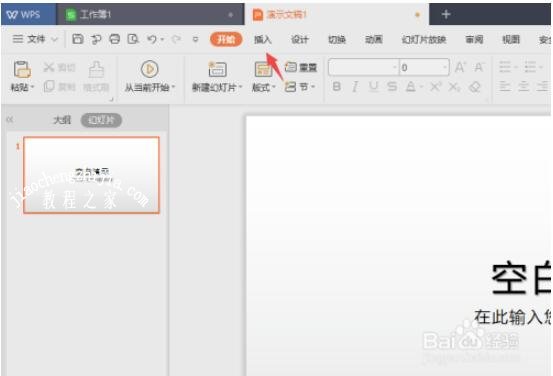
Task: Open the View (视图) ribbon tab
Action: [x=511, y=39]
